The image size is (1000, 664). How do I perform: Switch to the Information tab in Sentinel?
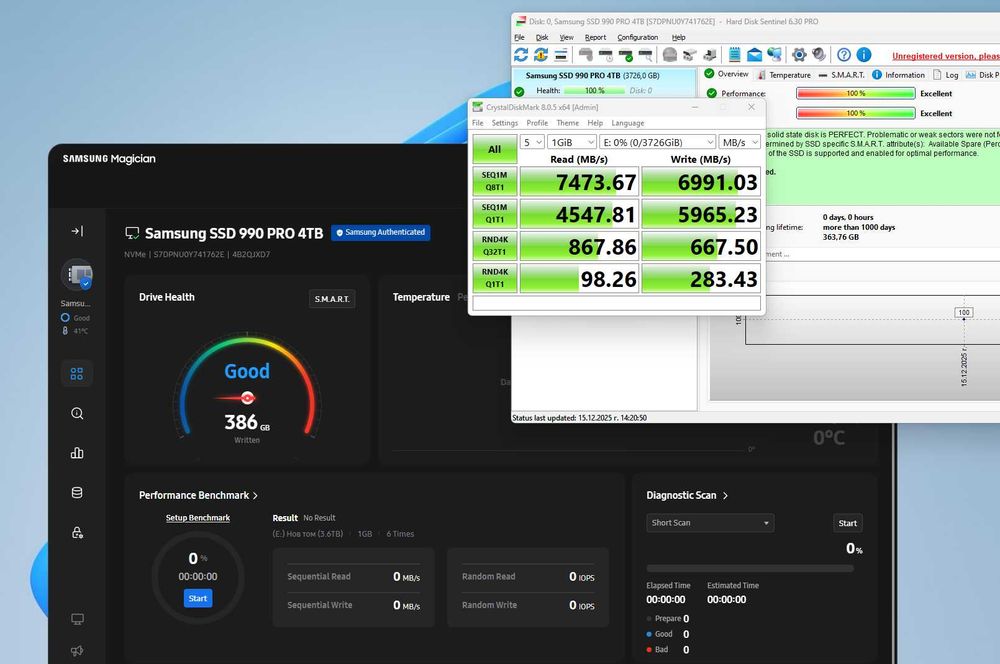point(898,75)
